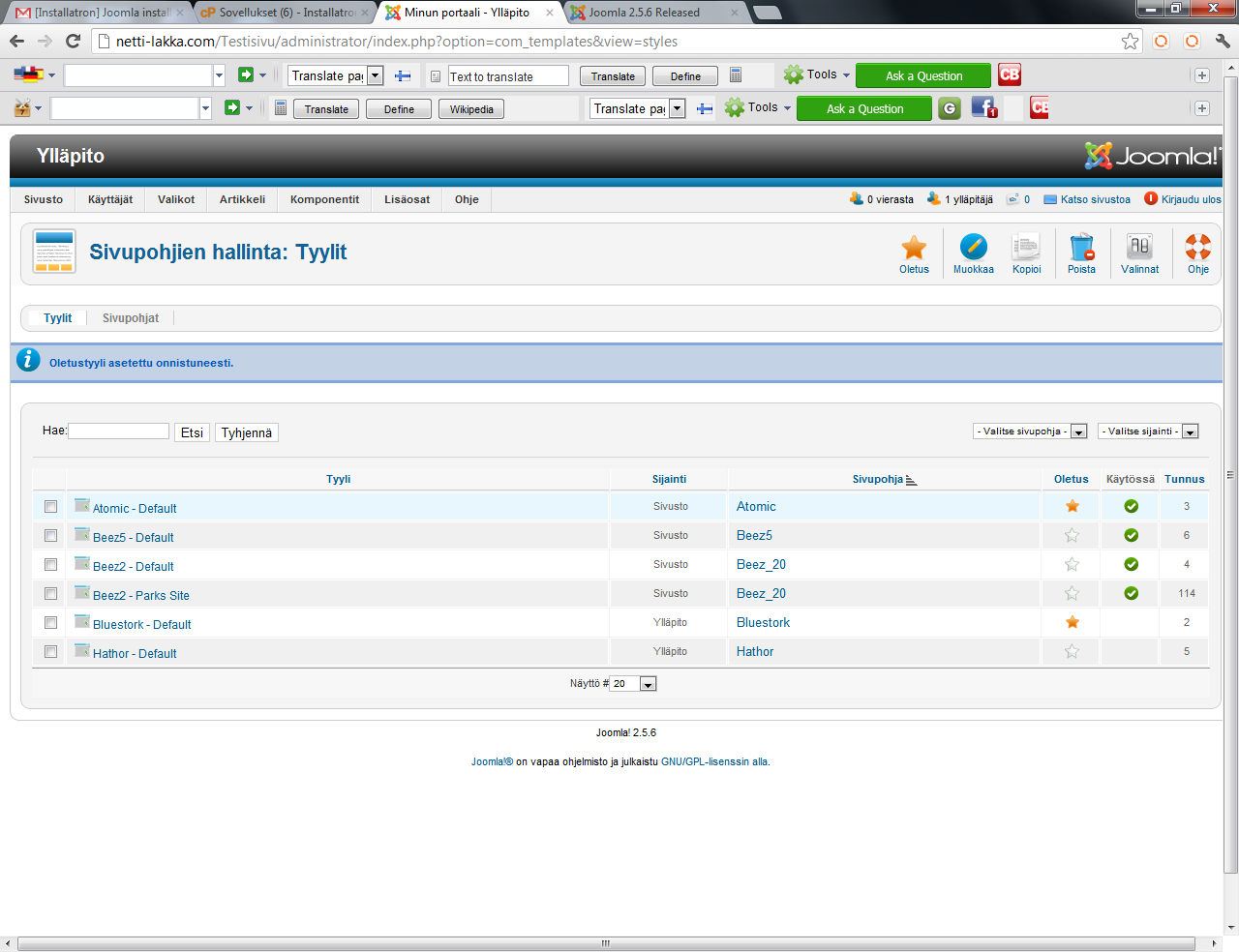1239x952 pixels.
Task: Click green assigned checkmark in Beez5 row
Action: click(x=1131, y=535)
